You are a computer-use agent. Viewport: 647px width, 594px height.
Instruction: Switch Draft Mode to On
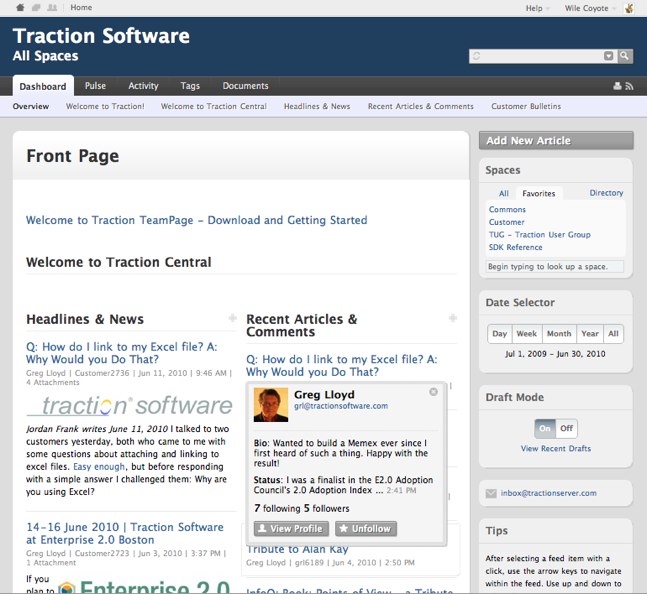click(545, 428)
